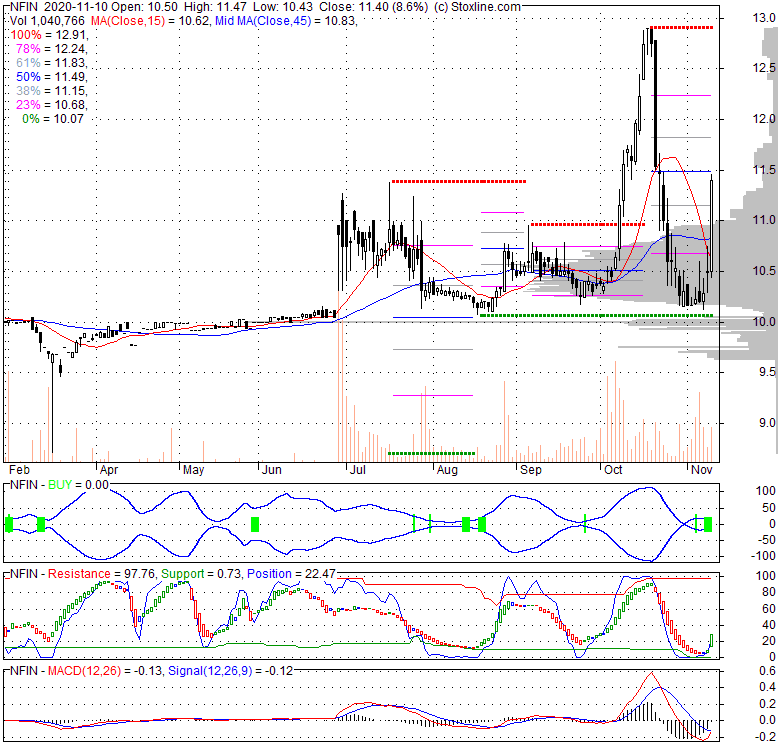
Task: Click the 11.5 price axis label
Action: [764, 170]
